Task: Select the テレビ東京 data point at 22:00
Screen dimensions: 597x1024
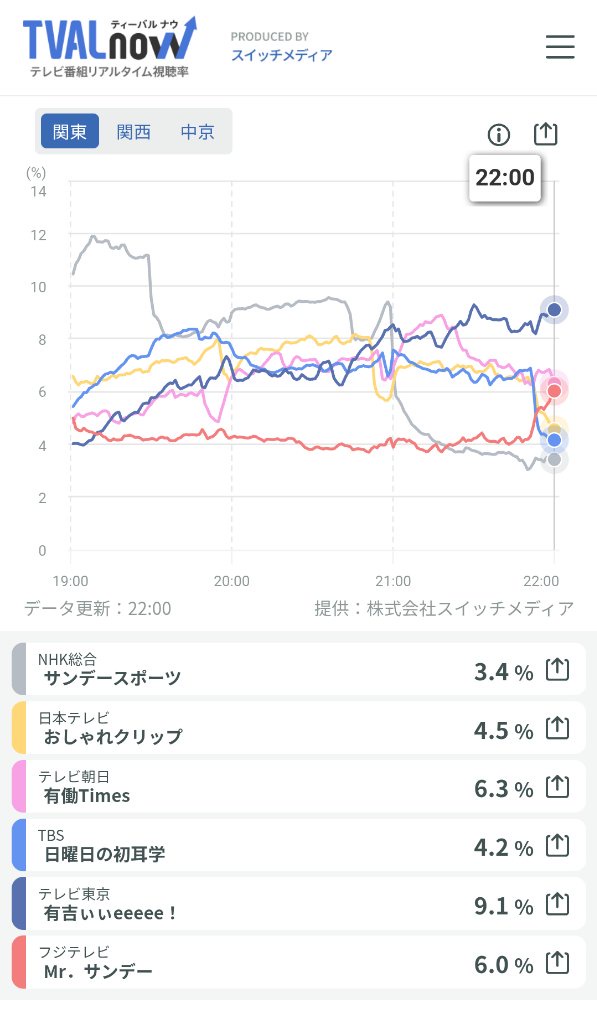Action: (555, 310)
